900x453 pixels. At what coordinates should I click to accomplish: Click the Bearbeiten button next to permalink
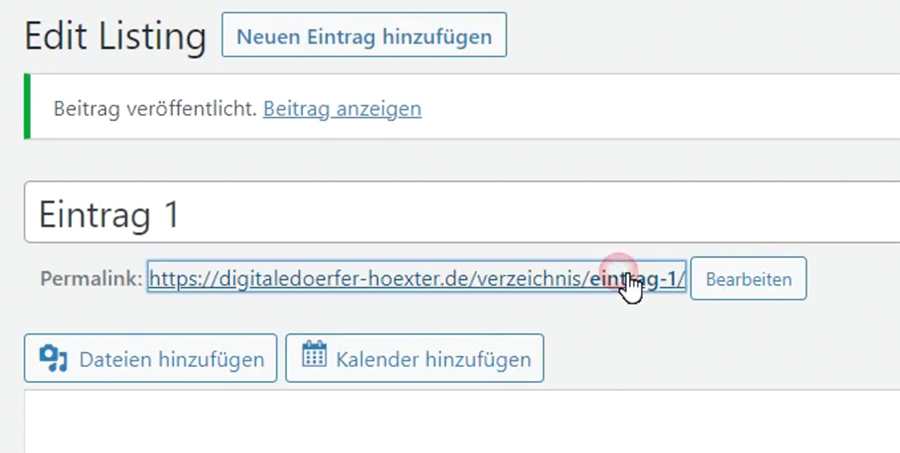(x=748, y=279)
